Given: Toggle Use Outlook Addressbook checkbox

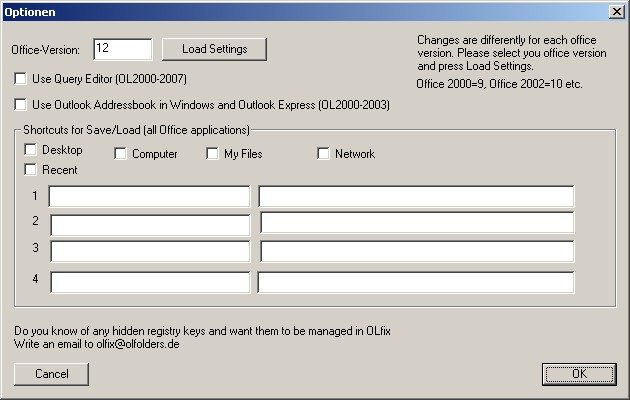Looking at the screenshot, I should [20, 104].
